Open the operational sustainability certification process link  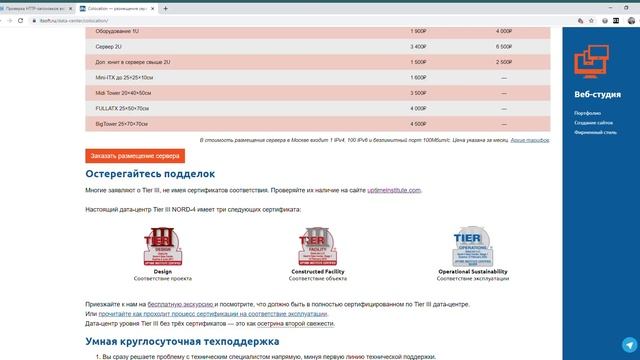[213, 314]
